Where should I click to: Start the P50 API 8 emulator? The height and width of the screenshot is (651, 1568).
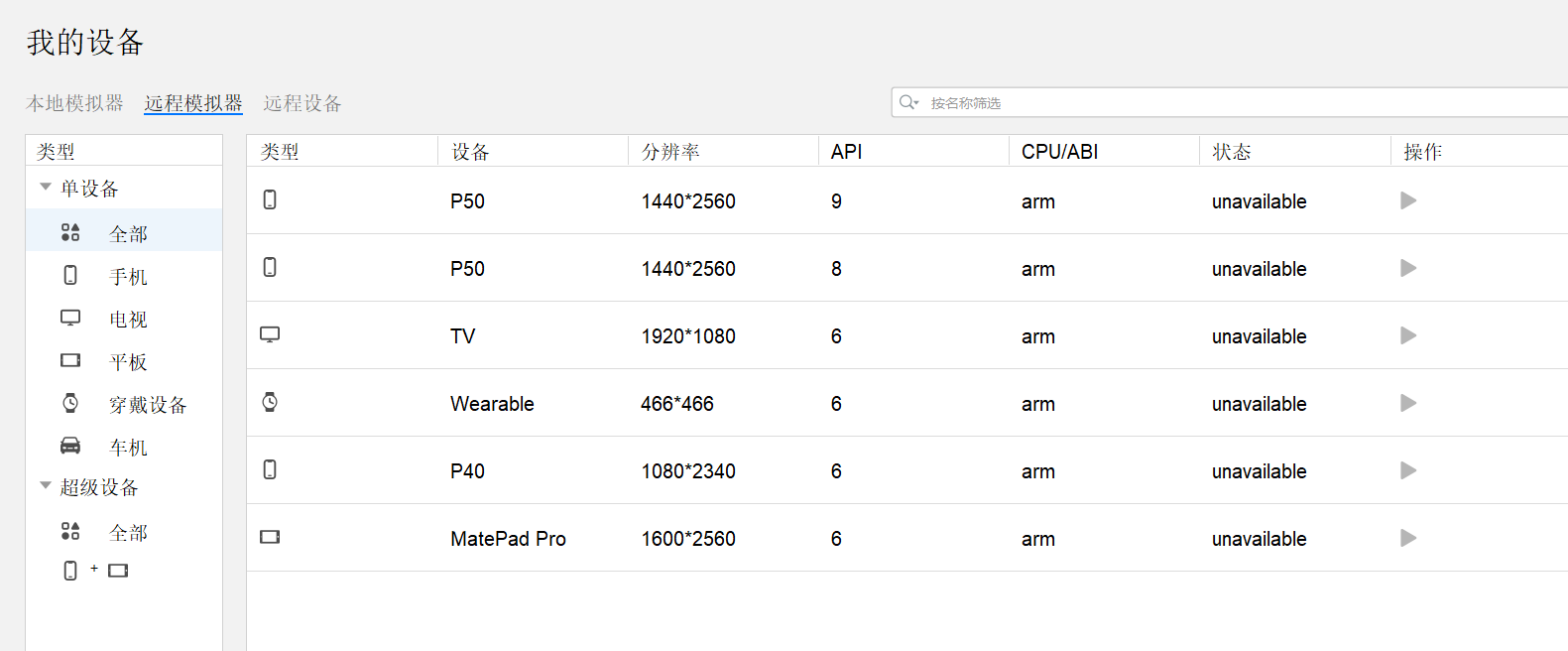click(x=1408, y=268)
